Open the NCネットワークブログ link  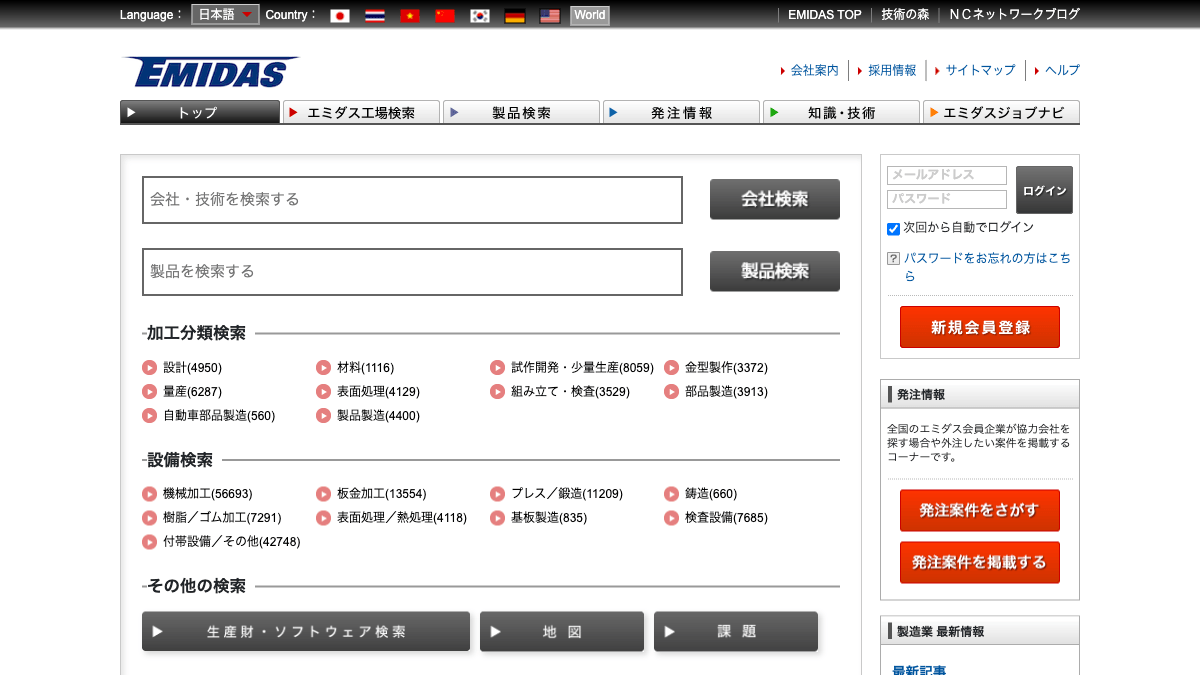(x=1014, y=15)
